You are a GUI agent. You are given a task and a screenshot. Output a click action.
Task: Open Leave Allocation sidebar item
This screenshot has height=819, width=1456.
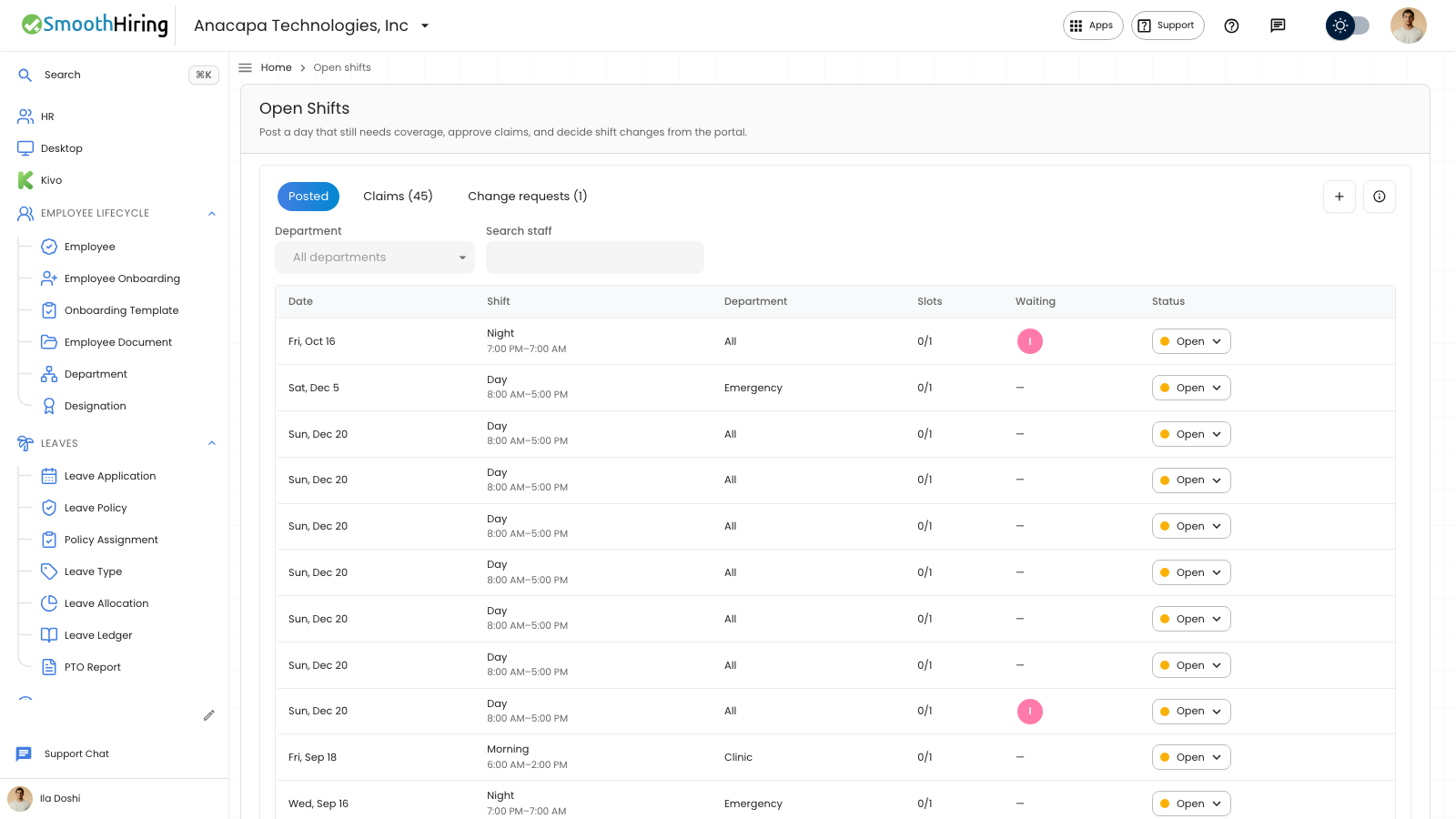coord(106,603)
